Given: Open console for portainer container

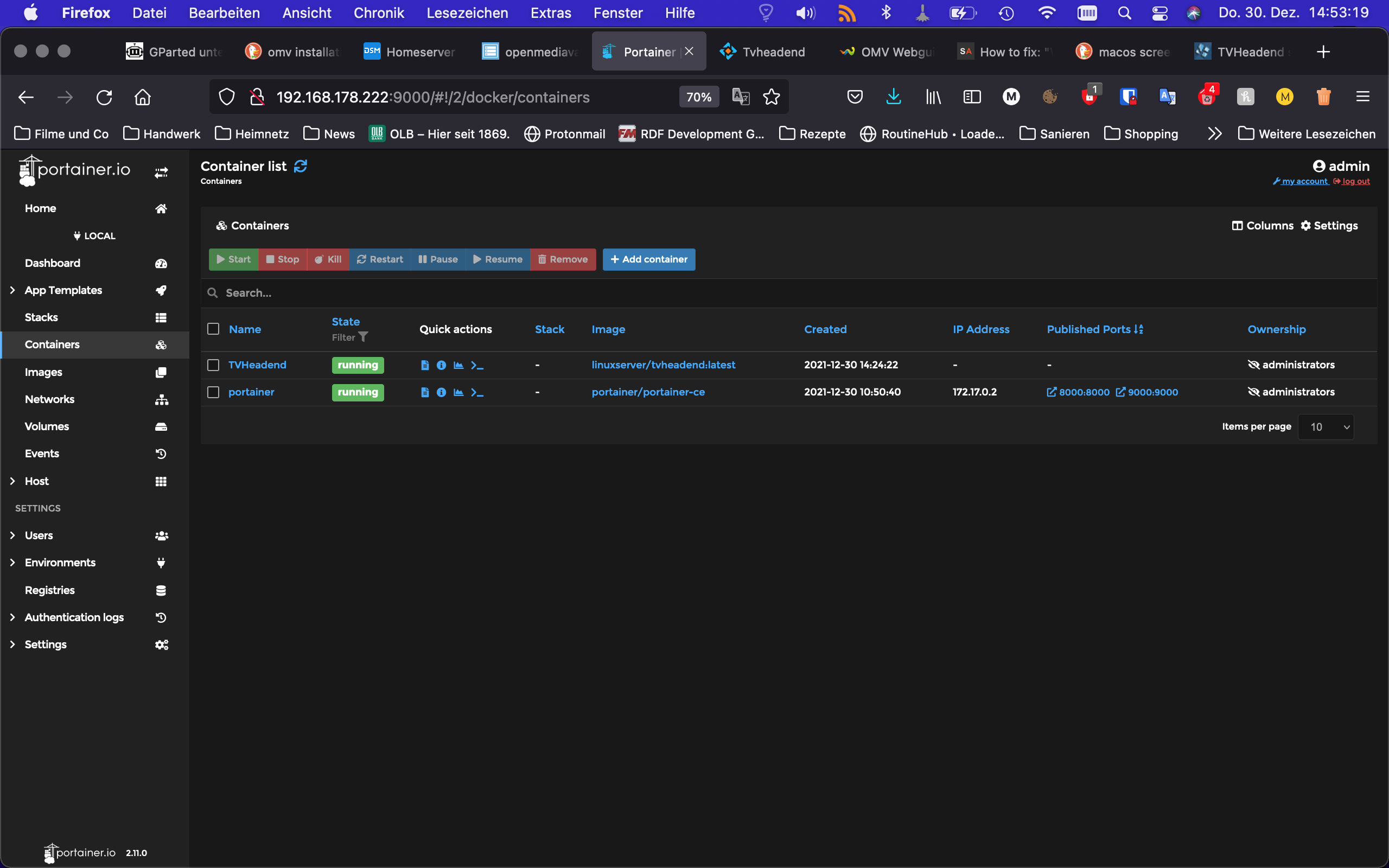Looking at the screenshot, I should (477, 392).
